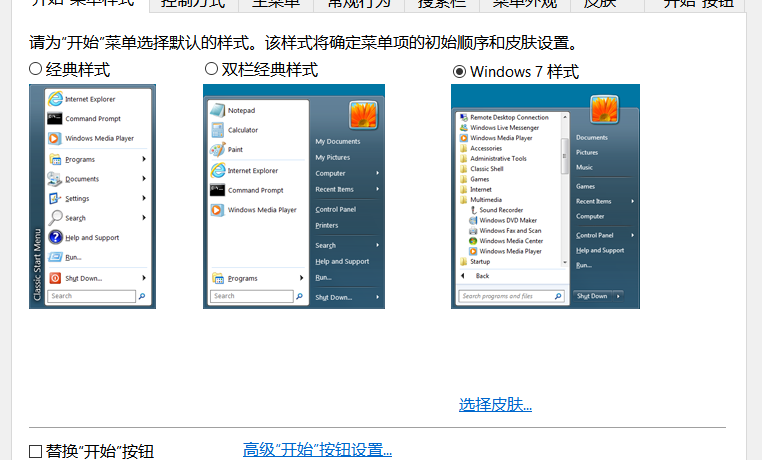This screenshot has height=460, width=762.
Task: Enable the 替换"开始"按钮 checkbox
Action: [35, 451]
